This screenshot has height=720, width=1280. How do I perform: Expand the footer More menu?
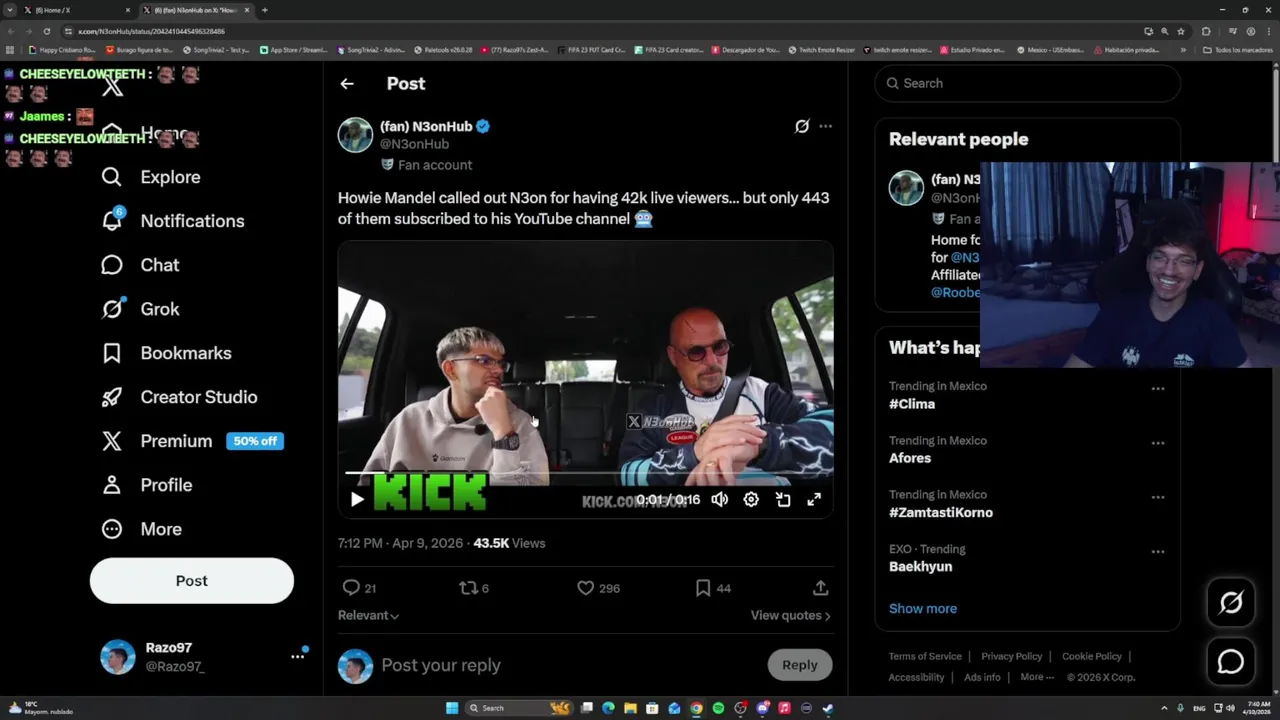(x=1037, y=677)
